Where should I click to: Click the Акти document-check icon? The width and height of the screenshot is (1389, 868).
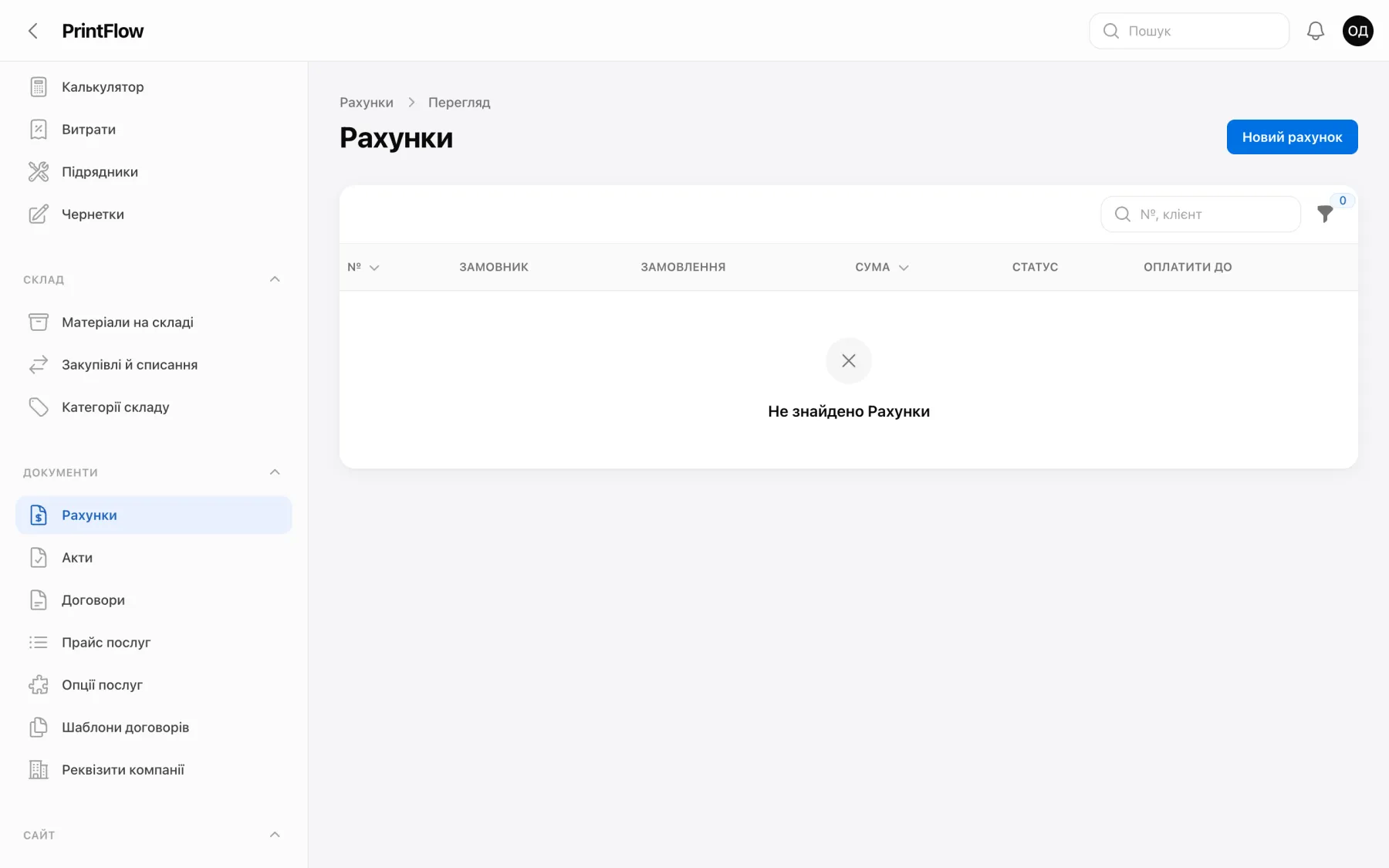coord(39,558)
